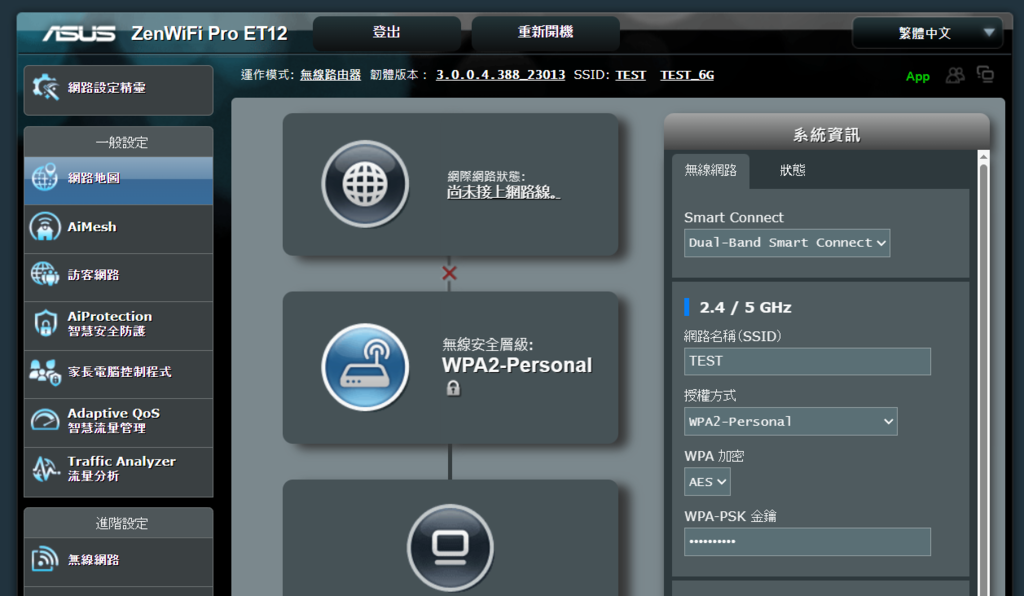Open AiProtection shield lock icon

click(45, 324)
